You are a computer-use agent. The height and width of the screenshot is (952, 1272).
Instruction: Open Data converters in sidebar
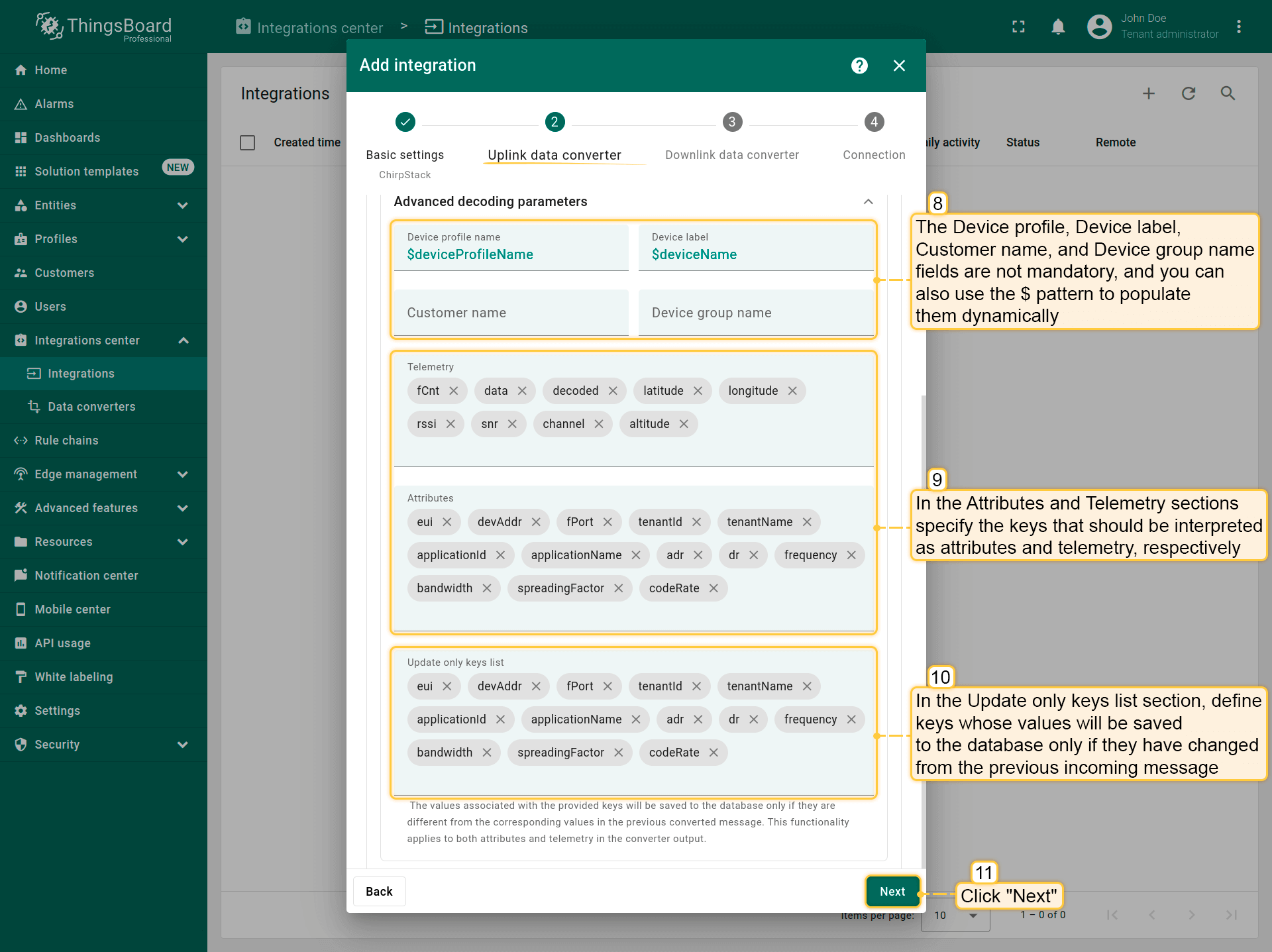point(91,407)
